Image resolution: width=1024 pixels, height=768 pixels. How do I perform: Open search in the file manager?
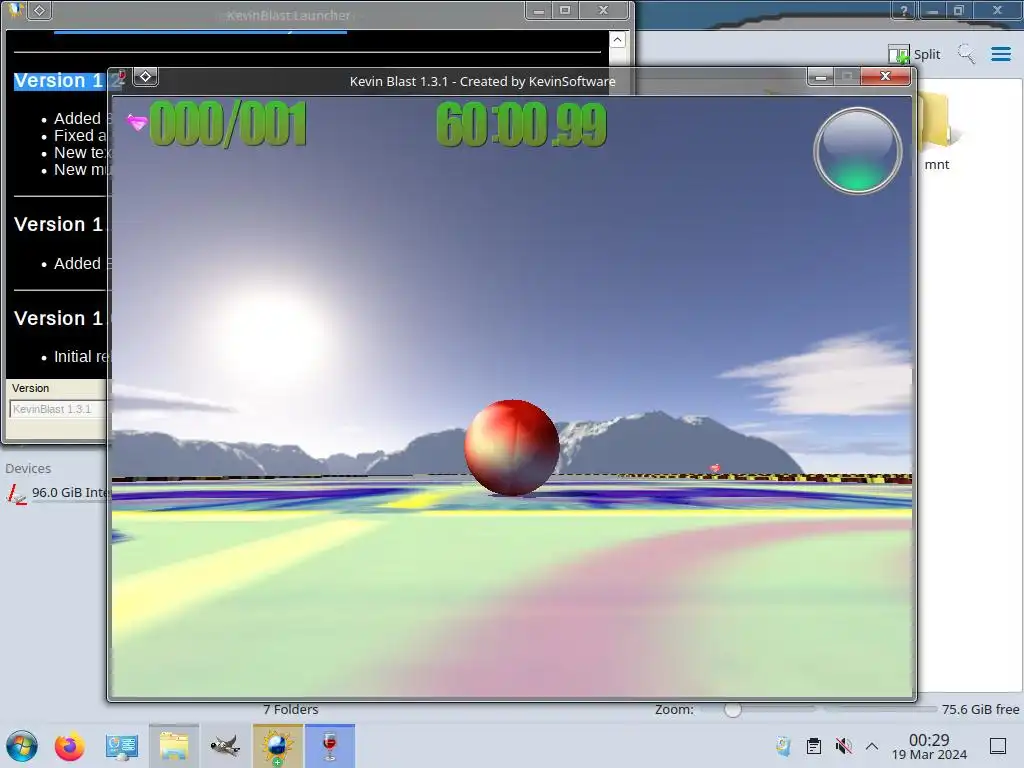point(967,54)
